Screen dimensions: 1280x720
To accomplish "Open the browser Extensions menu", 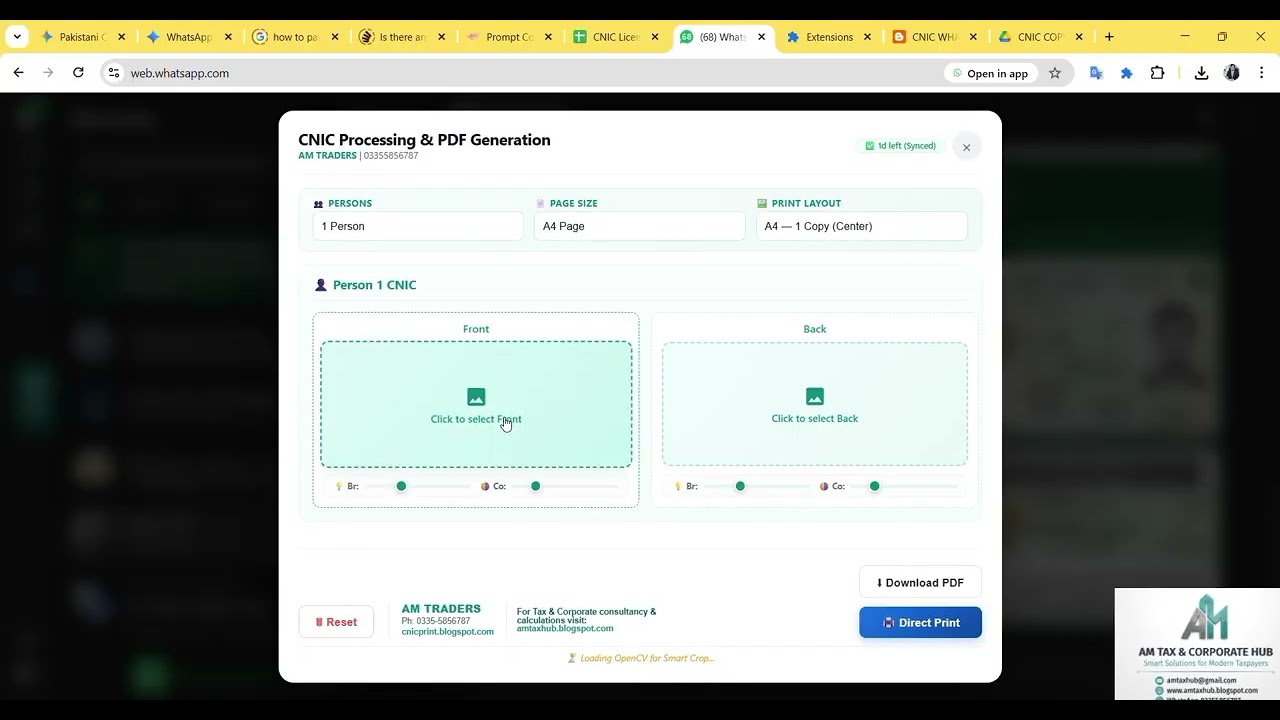I will point(1157,73).
